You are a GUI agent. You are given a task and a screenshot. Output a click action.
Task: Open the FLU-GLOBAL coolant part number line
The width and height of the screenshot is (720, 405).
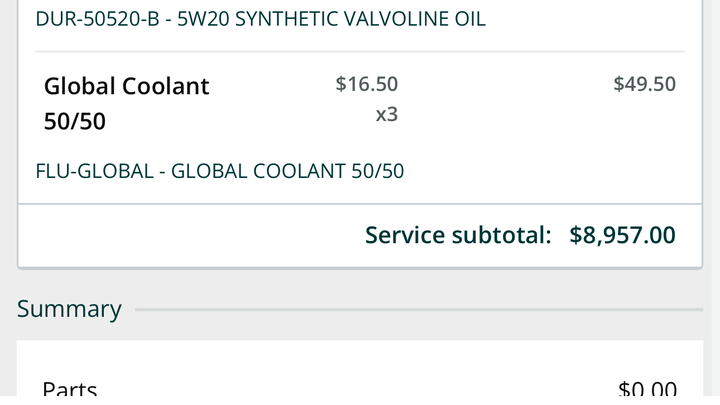coord(220,171)
